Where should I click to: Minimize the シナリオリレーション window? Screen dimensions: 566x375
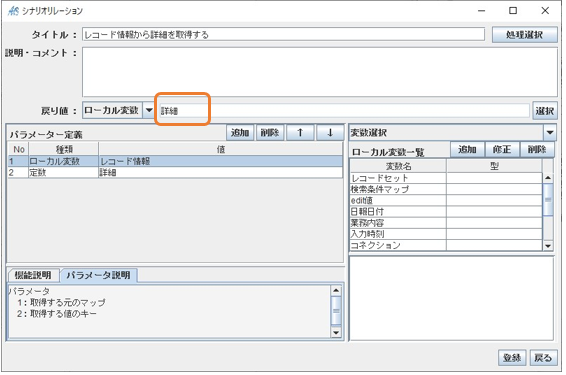481,11
